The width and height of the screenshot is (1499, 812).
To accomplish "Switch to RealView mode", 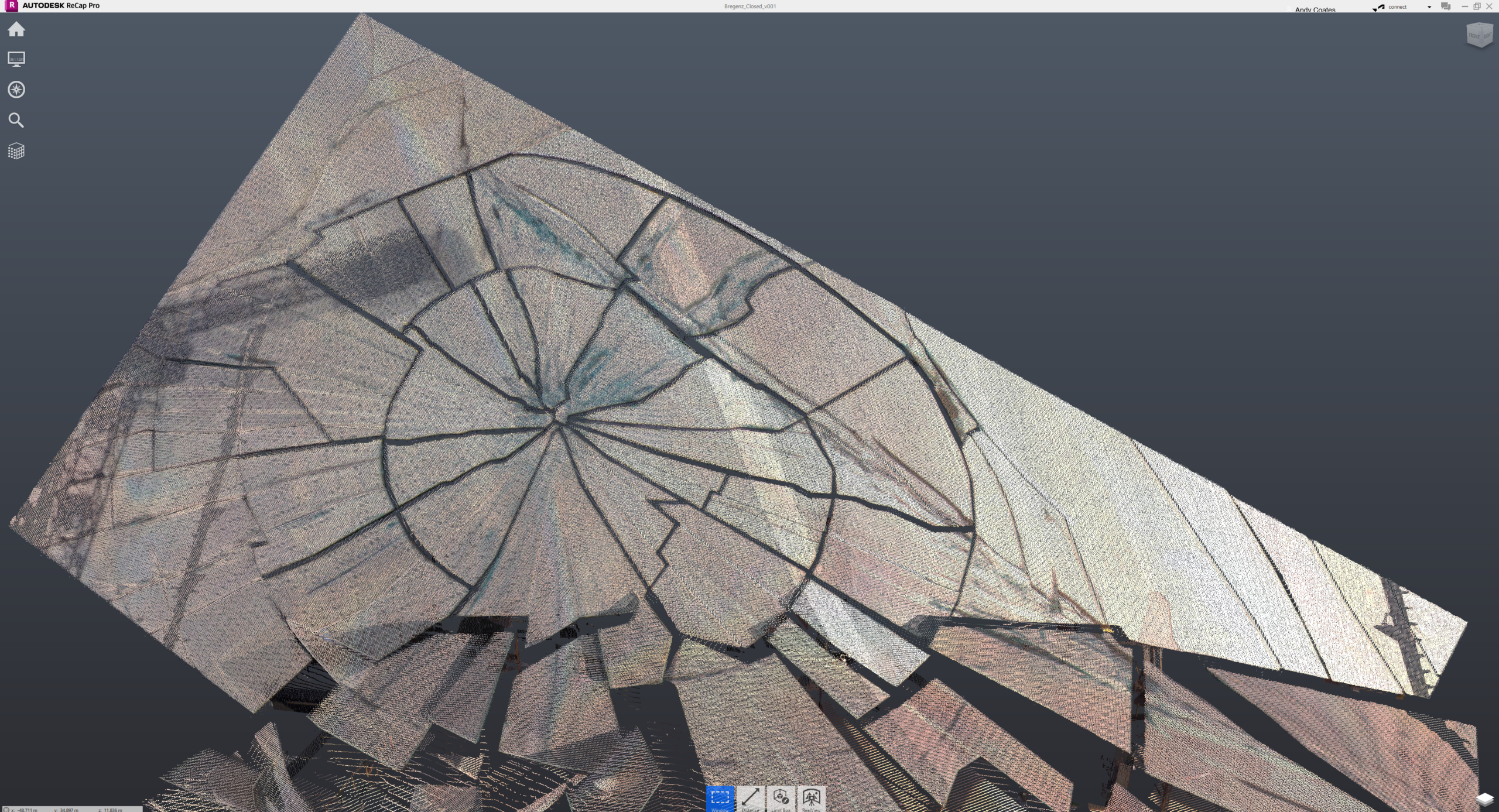I will [x=811, y=799].
